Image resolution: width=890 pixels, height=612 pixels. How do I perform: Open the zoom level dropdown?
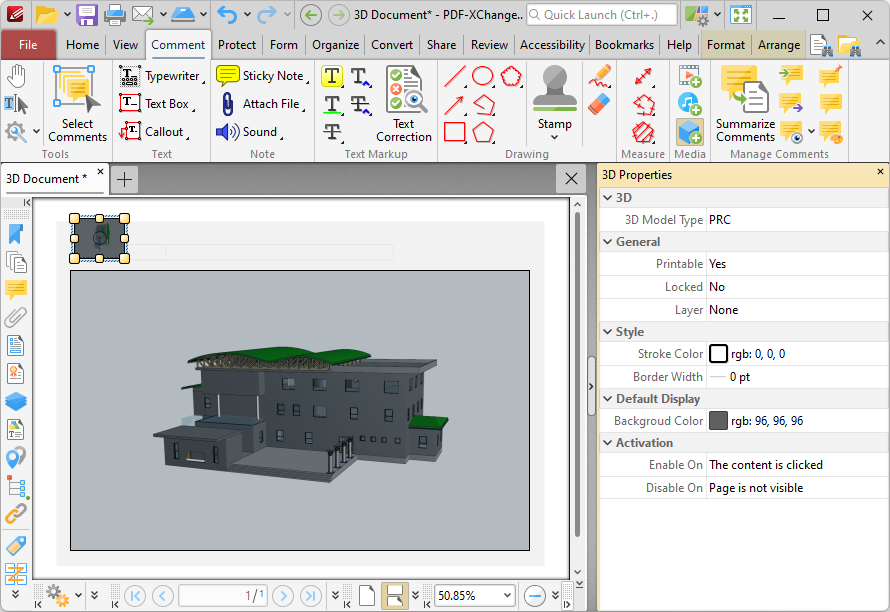[507, 596]
